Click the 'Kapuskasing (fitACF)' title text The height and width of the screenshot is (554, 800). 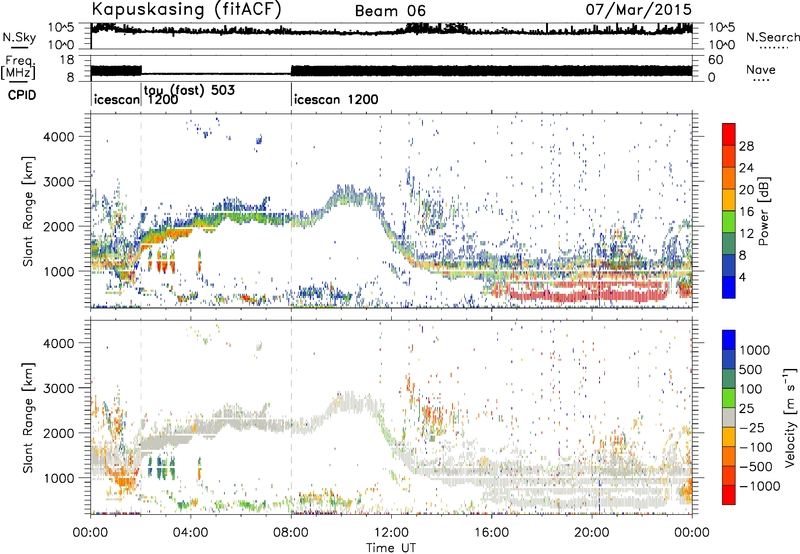[x=186, y=10]
